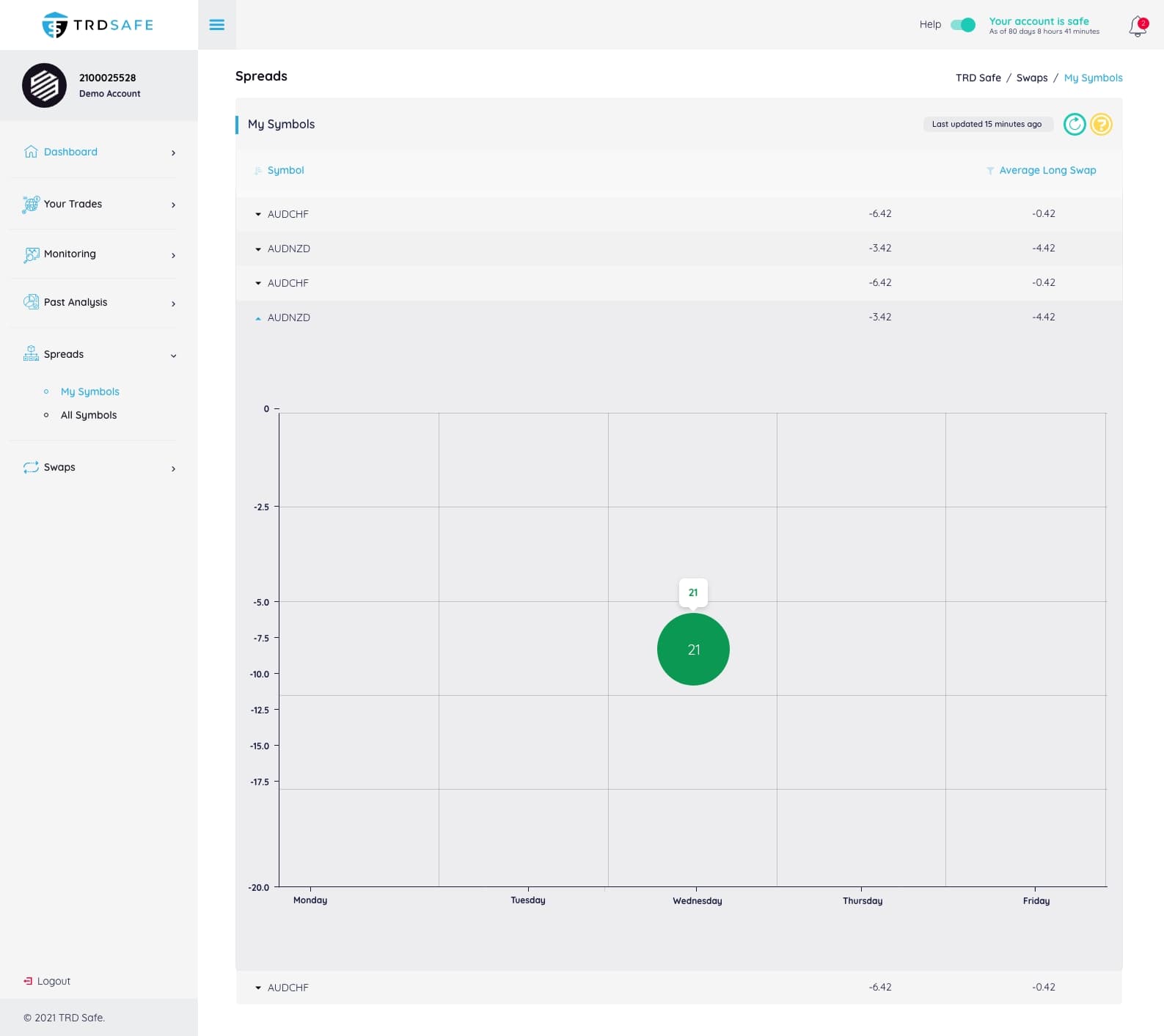Click the green 21 bubble on chart

tap(693, 650)
